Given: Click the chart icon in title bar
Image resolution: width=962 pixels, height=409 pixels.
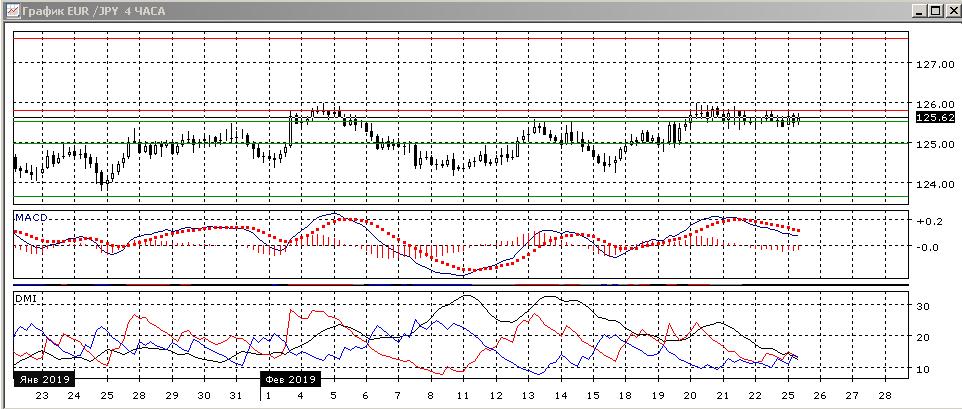Looking at the screenshot, I should click(11, 11).
